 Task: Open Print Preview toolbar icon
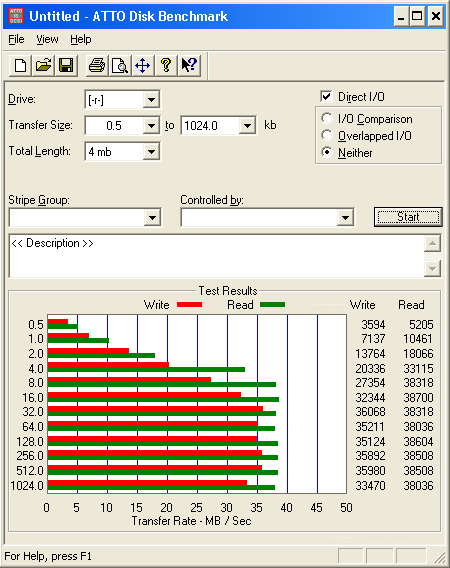(120, 66)
